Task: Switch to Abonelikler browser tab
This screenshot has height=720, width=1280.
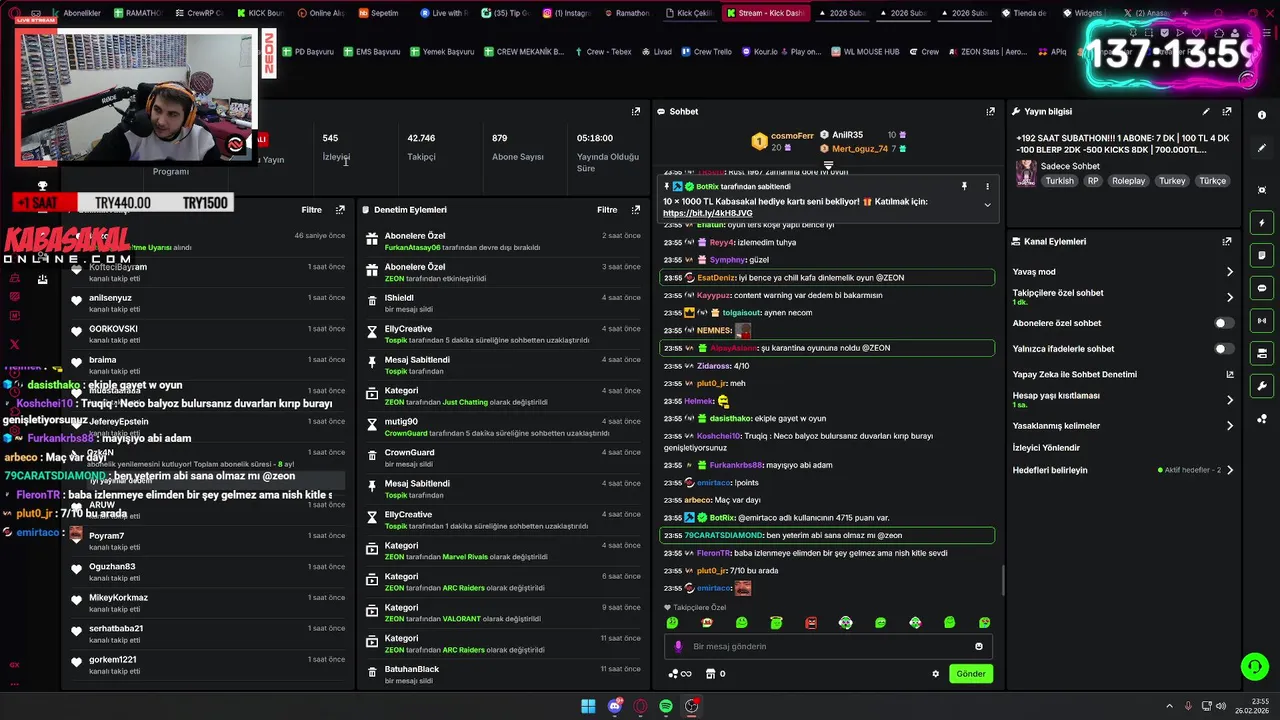Action: point(79,13)
